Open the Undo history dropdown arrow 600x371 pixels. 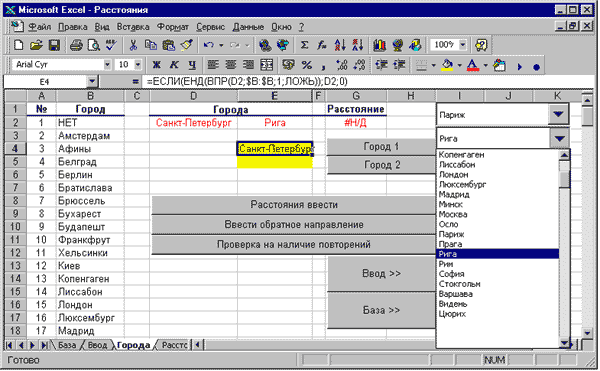(x=221, y=46)
